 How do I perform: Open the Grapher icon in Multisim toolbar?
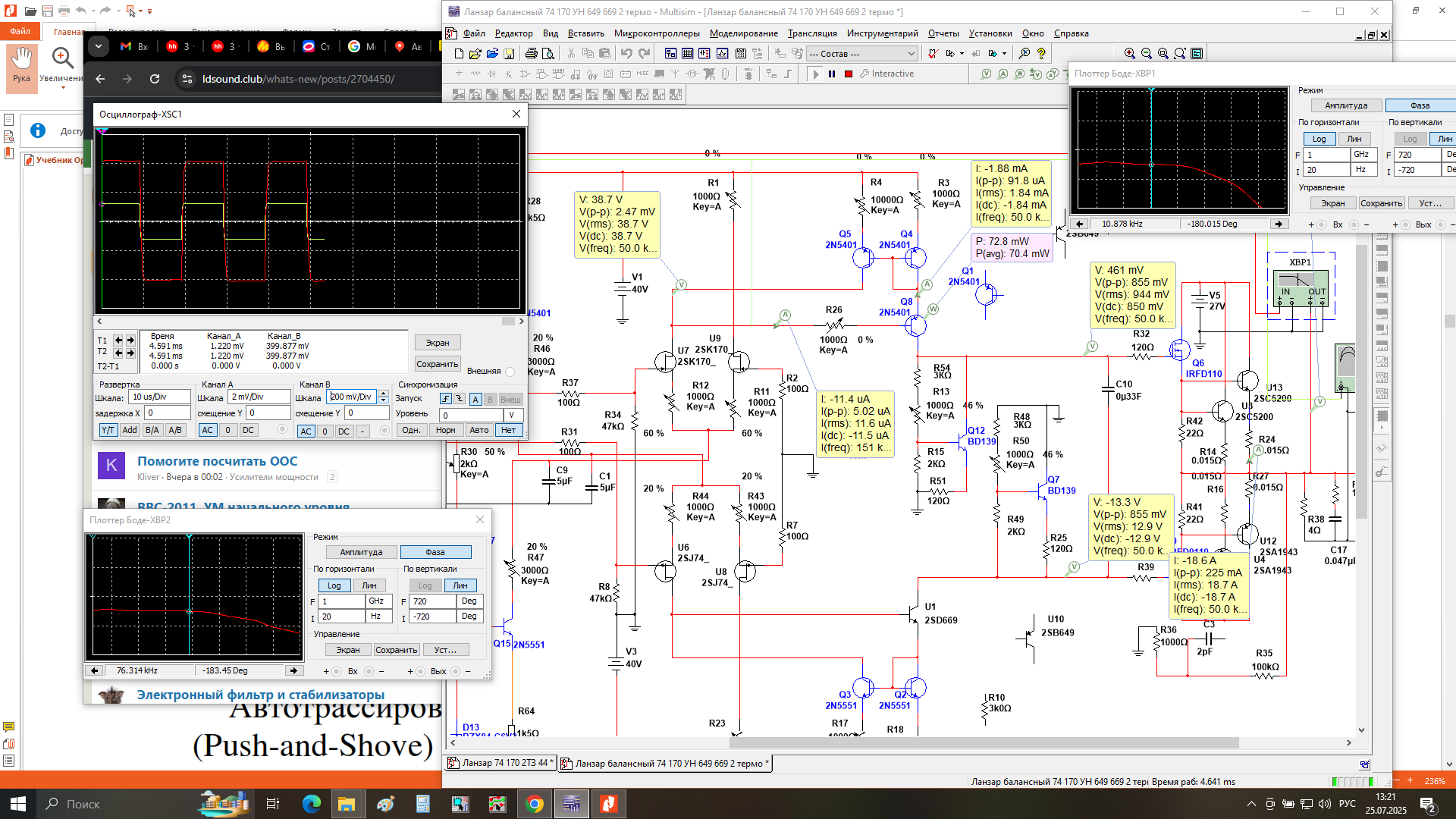coord(722,53)
